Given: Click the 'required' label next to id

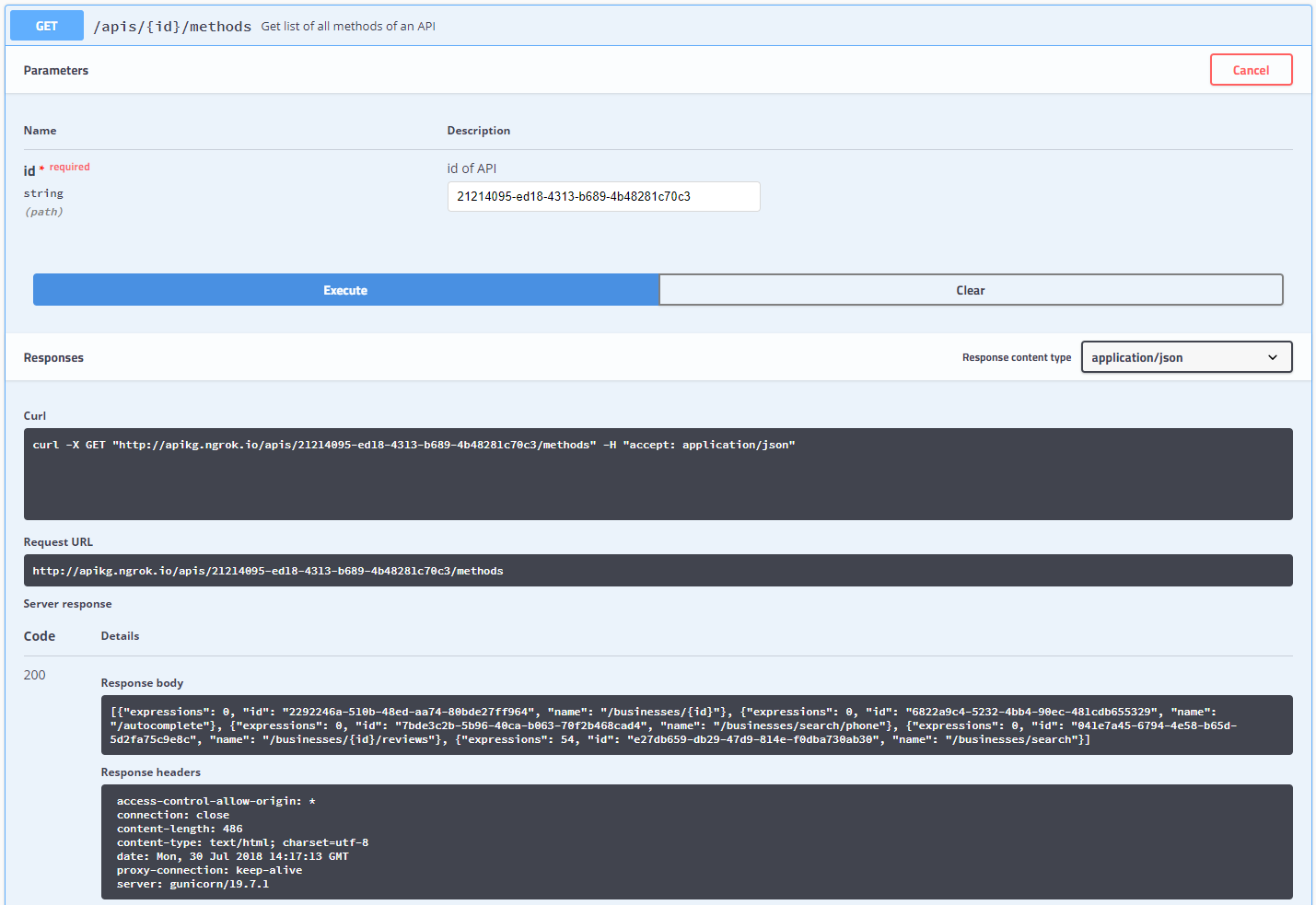Looking at the screenshot, I should pos(70,167).
